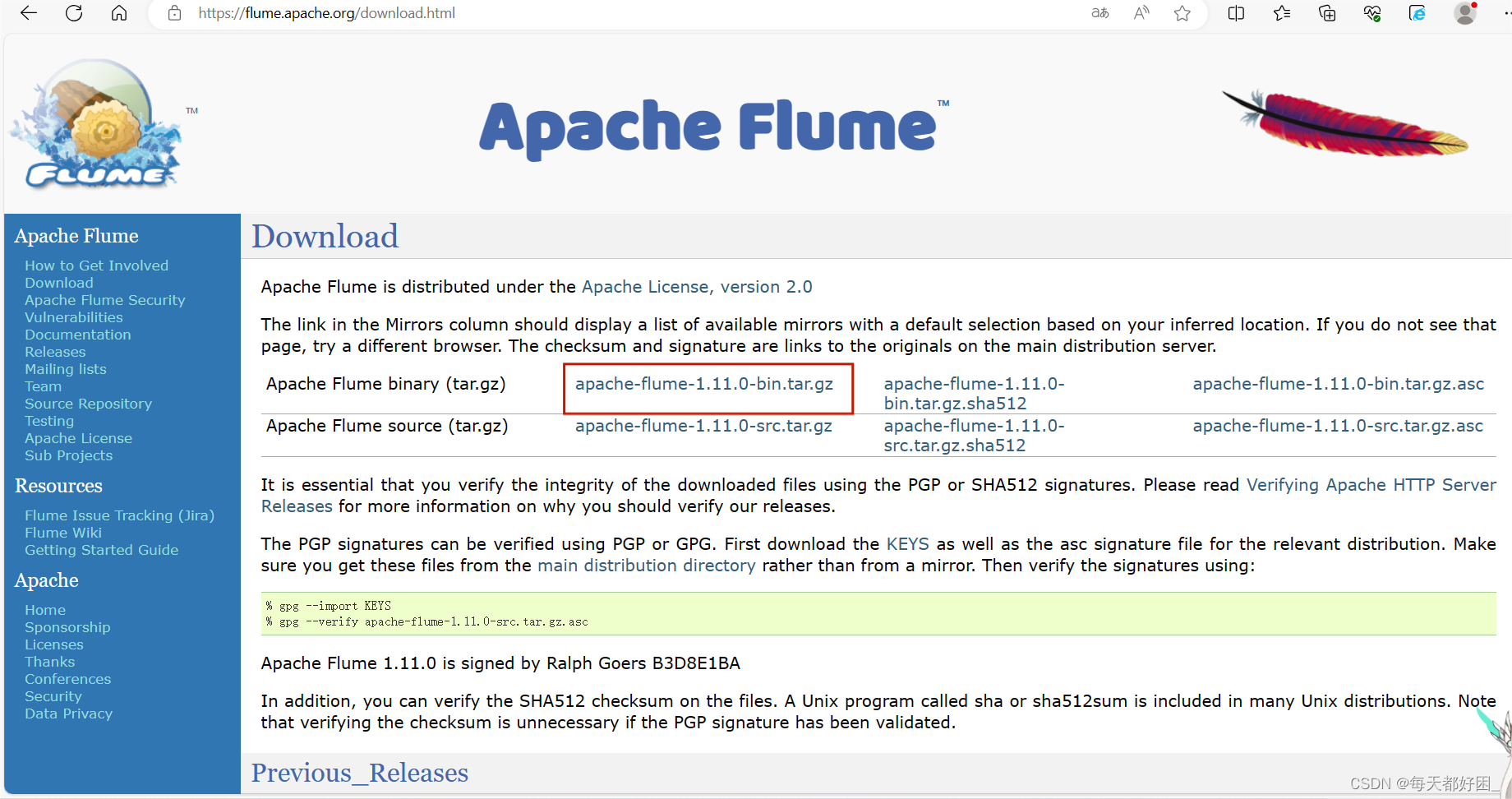Click the Edge e icon
The image size is (1512, 799).
point(1417,13)
